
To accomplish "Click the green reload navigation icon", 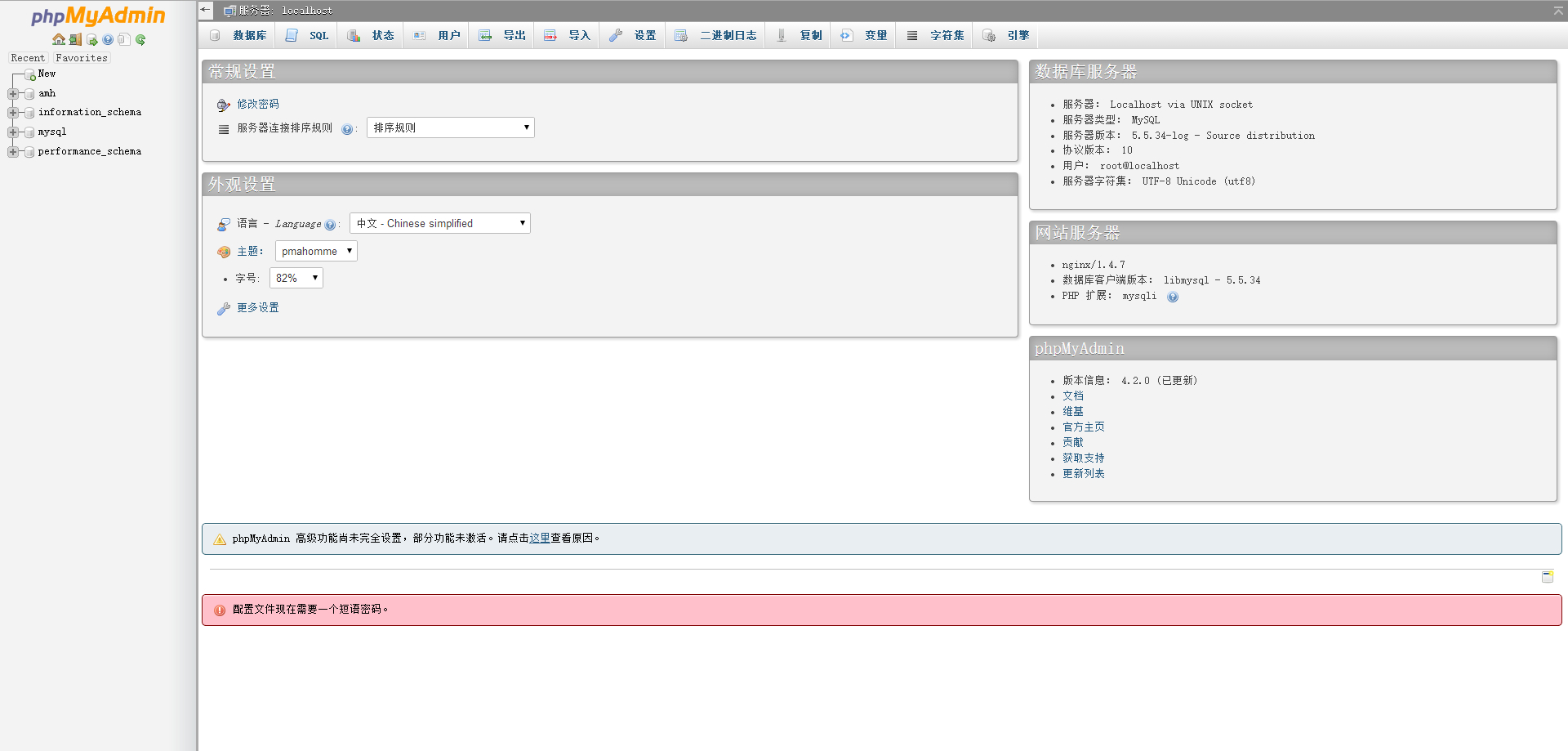I will click(140, 39).
